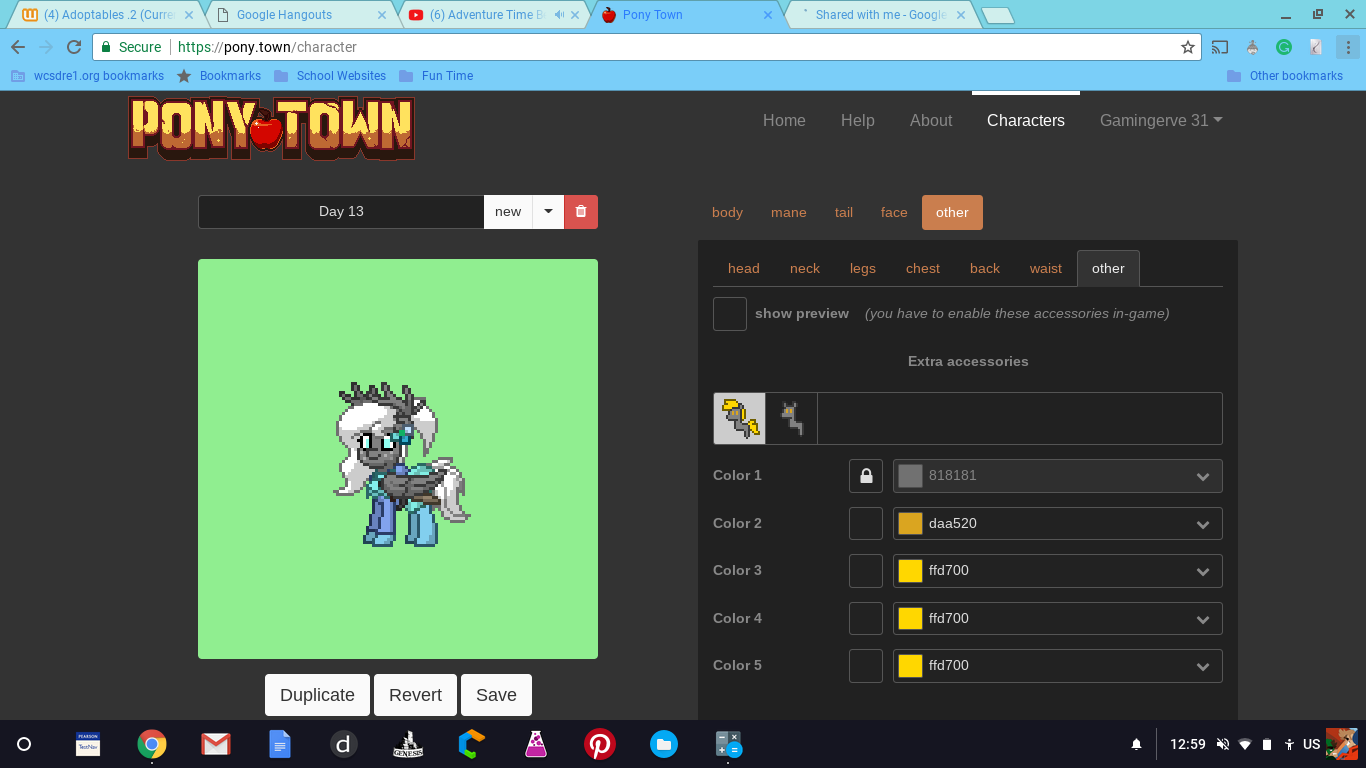This screenshot has height=768, width=1366.
Task: Open the 'd' app on shelf
Action: coord(344,744)
